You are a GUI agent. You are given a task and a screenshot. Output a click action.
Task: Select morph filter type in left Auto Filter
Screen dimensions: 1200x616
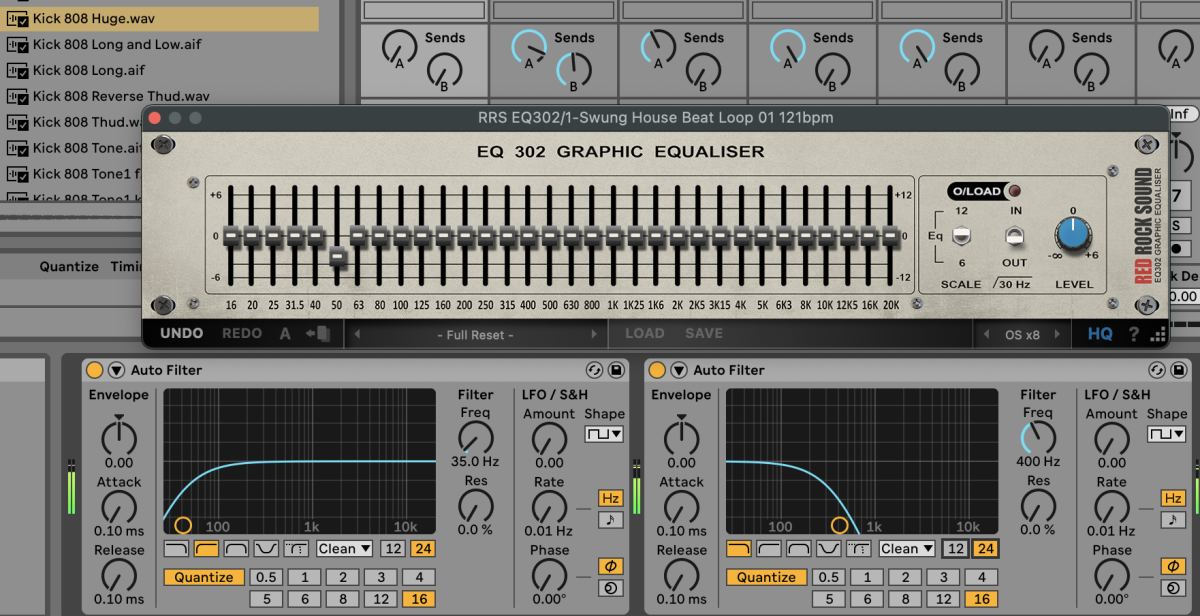[297, 548]
